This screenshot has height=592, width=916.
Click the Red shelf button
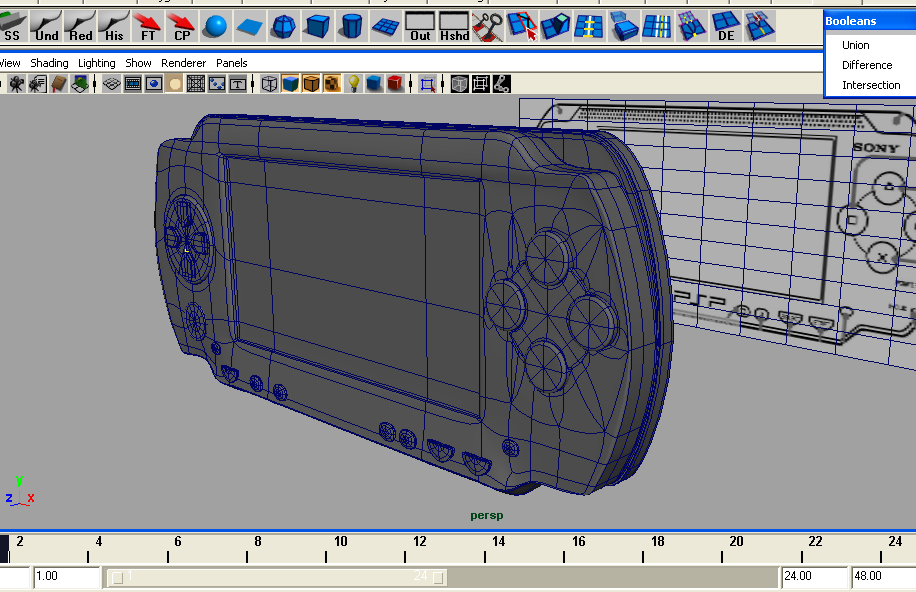pyautogui.click(x=80, y=26)
